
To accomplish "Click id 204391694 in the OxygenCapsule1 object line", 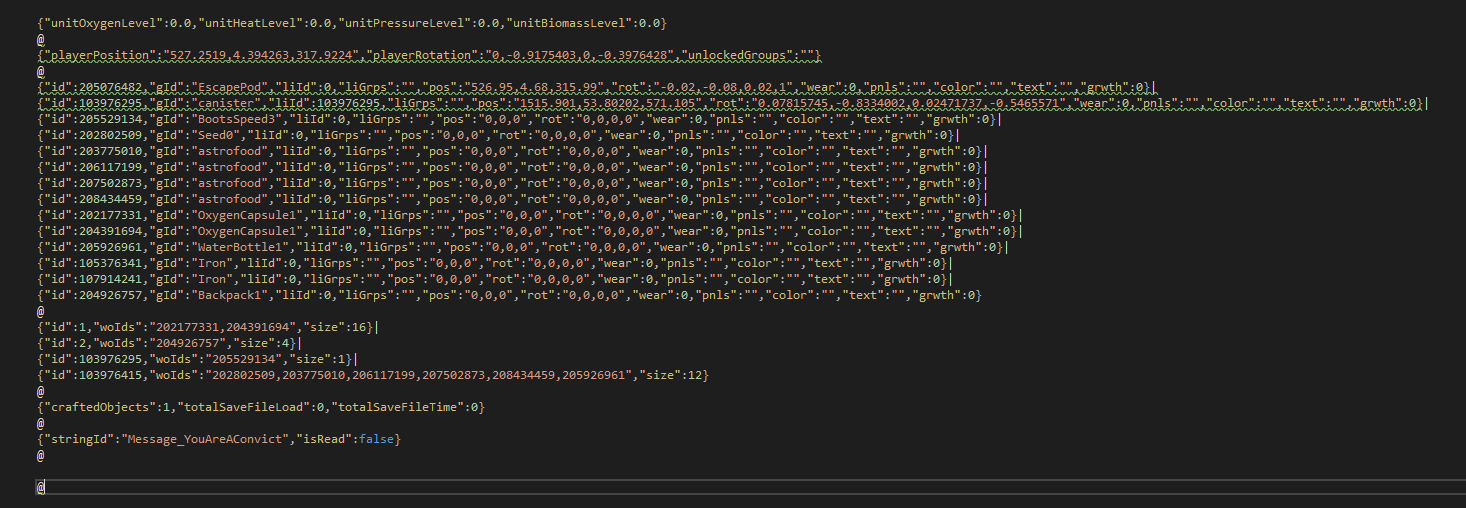I will pyautogui.click(x=111, y=231).
